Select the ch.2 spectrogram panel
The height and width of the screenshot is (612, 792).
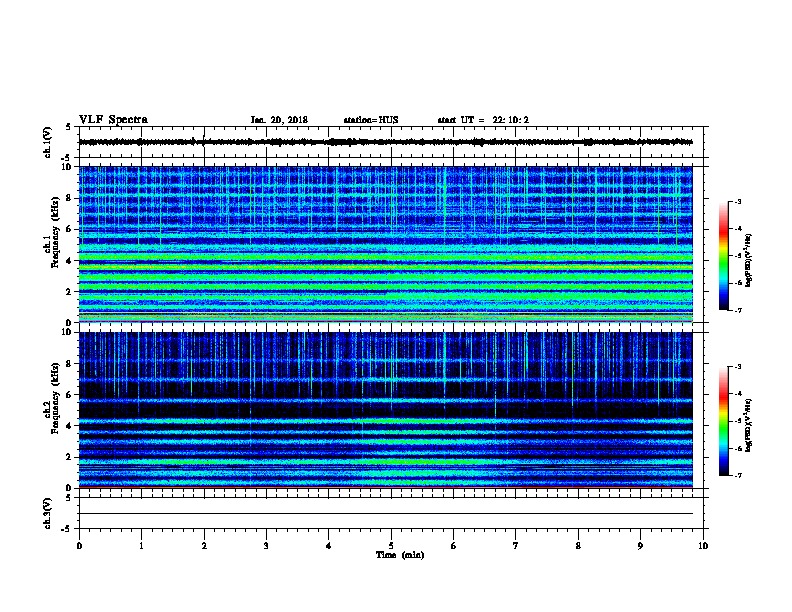(385, 410)
